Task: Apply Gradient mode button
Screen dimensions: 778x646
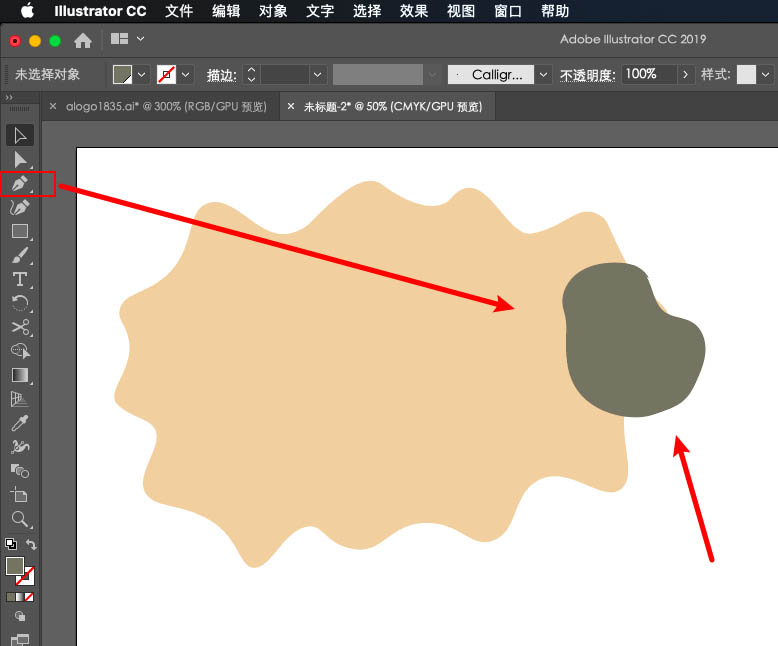Action: (x=20, y=597)
